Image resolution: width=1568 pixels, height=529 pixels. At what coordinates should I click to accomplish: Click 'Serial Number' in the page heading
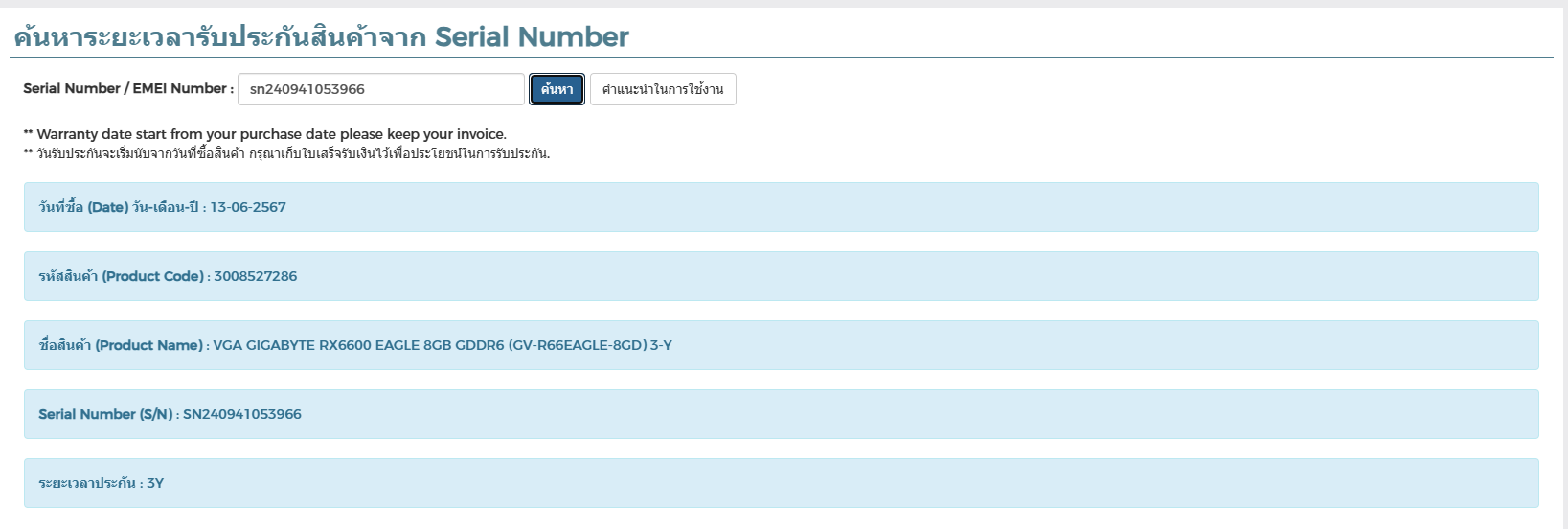tap(532, 37)
